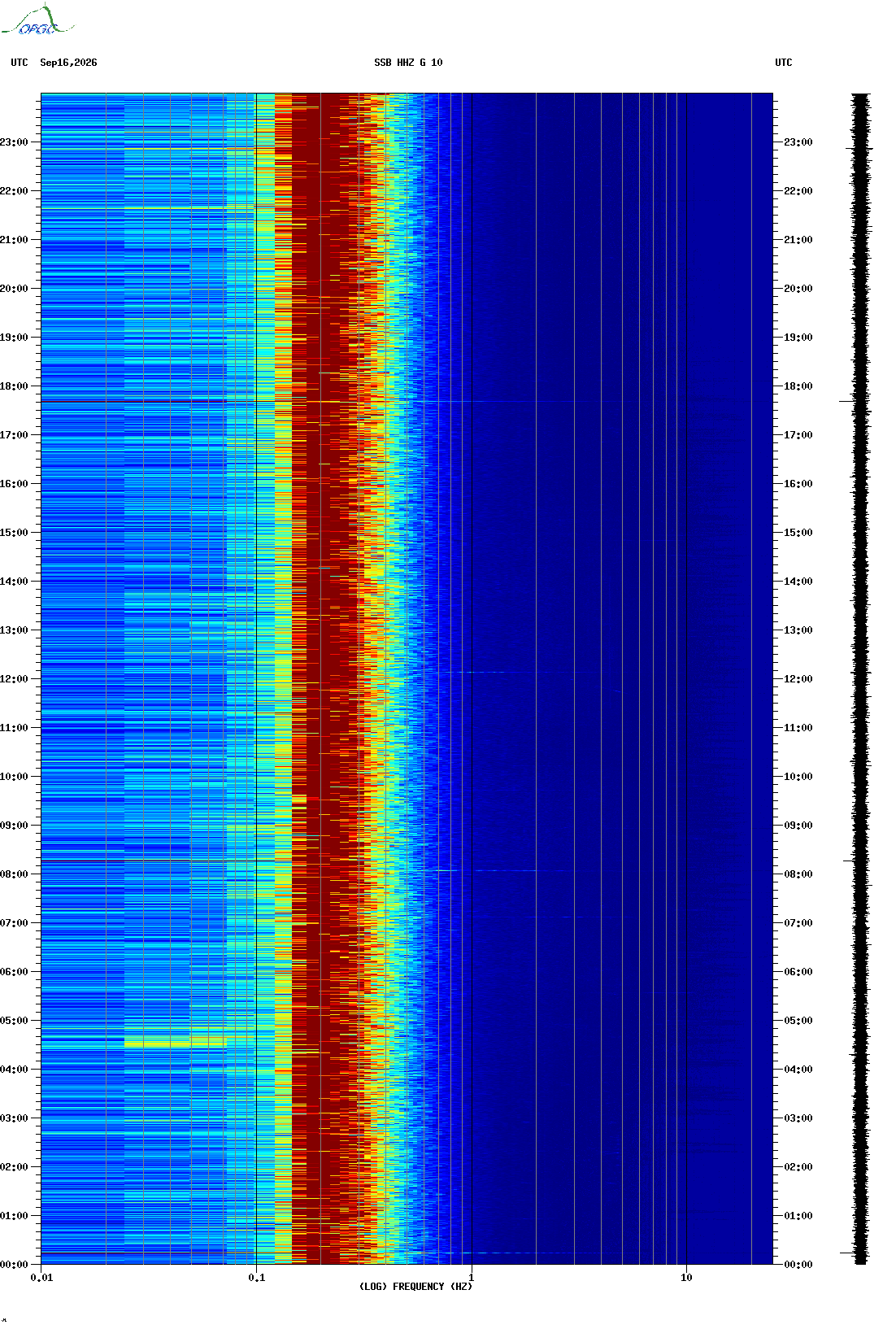Select the 05:00 tick on left axis
This screenshot has height=1329, width=896.
(x=14, y=1021)
